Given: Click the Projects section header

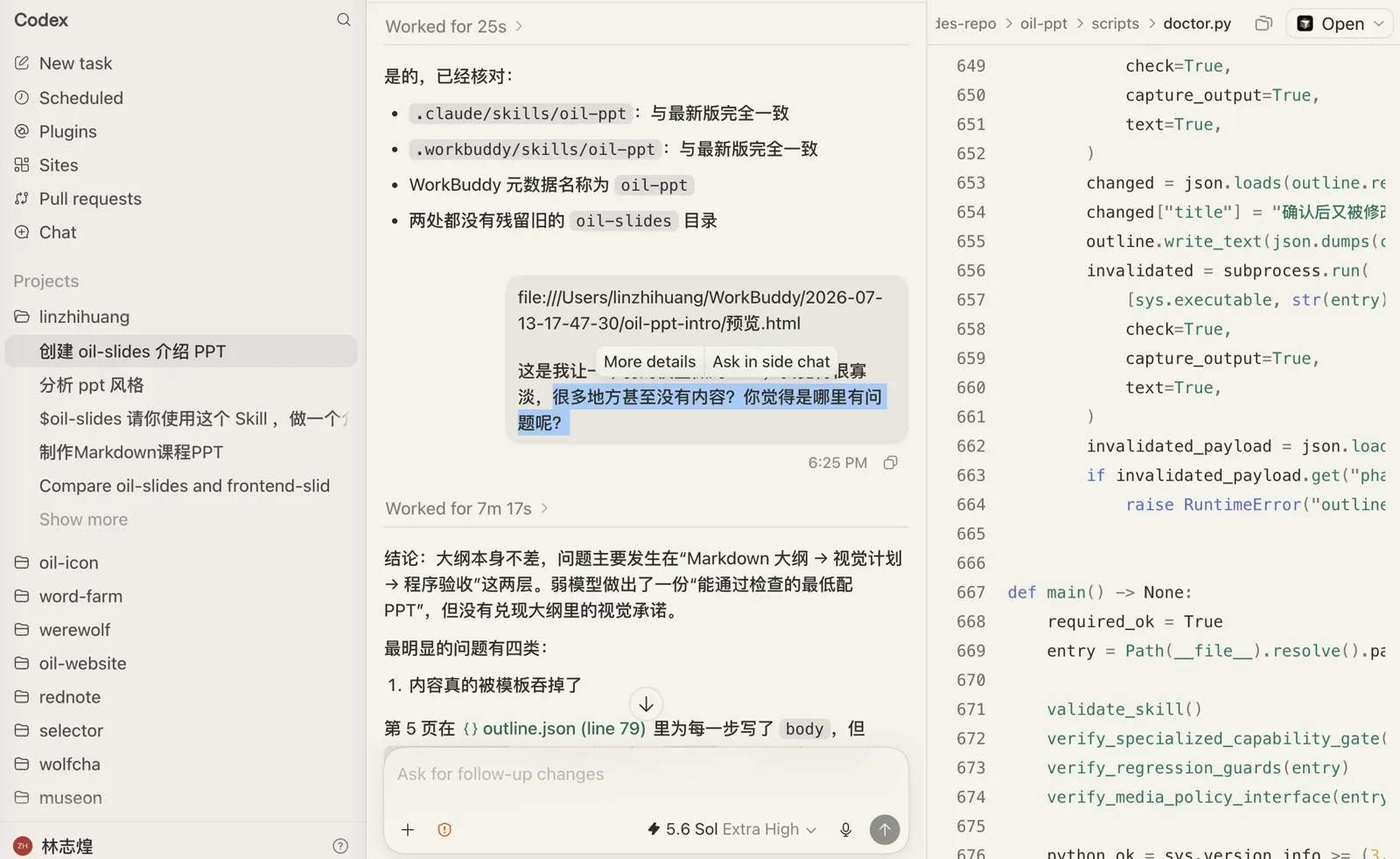Looking at the screenshot, I should (45, 281).
